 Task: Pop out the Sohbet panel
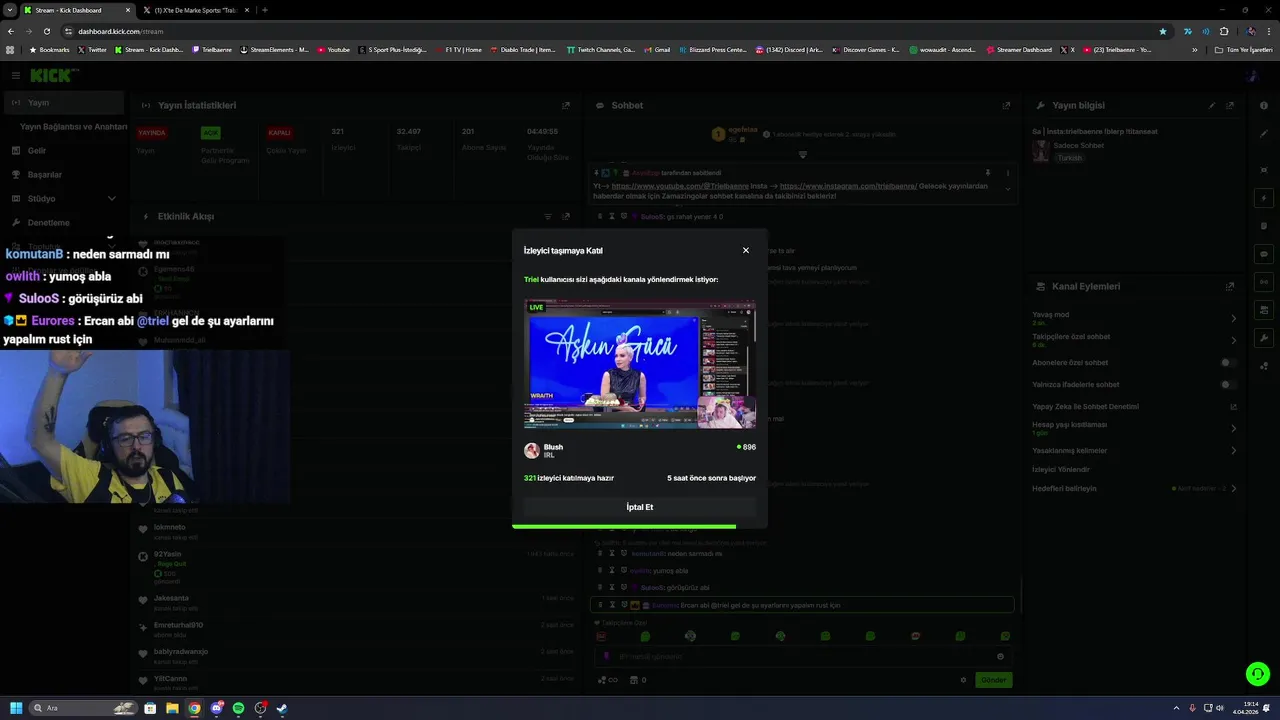tap(1006, 105)
